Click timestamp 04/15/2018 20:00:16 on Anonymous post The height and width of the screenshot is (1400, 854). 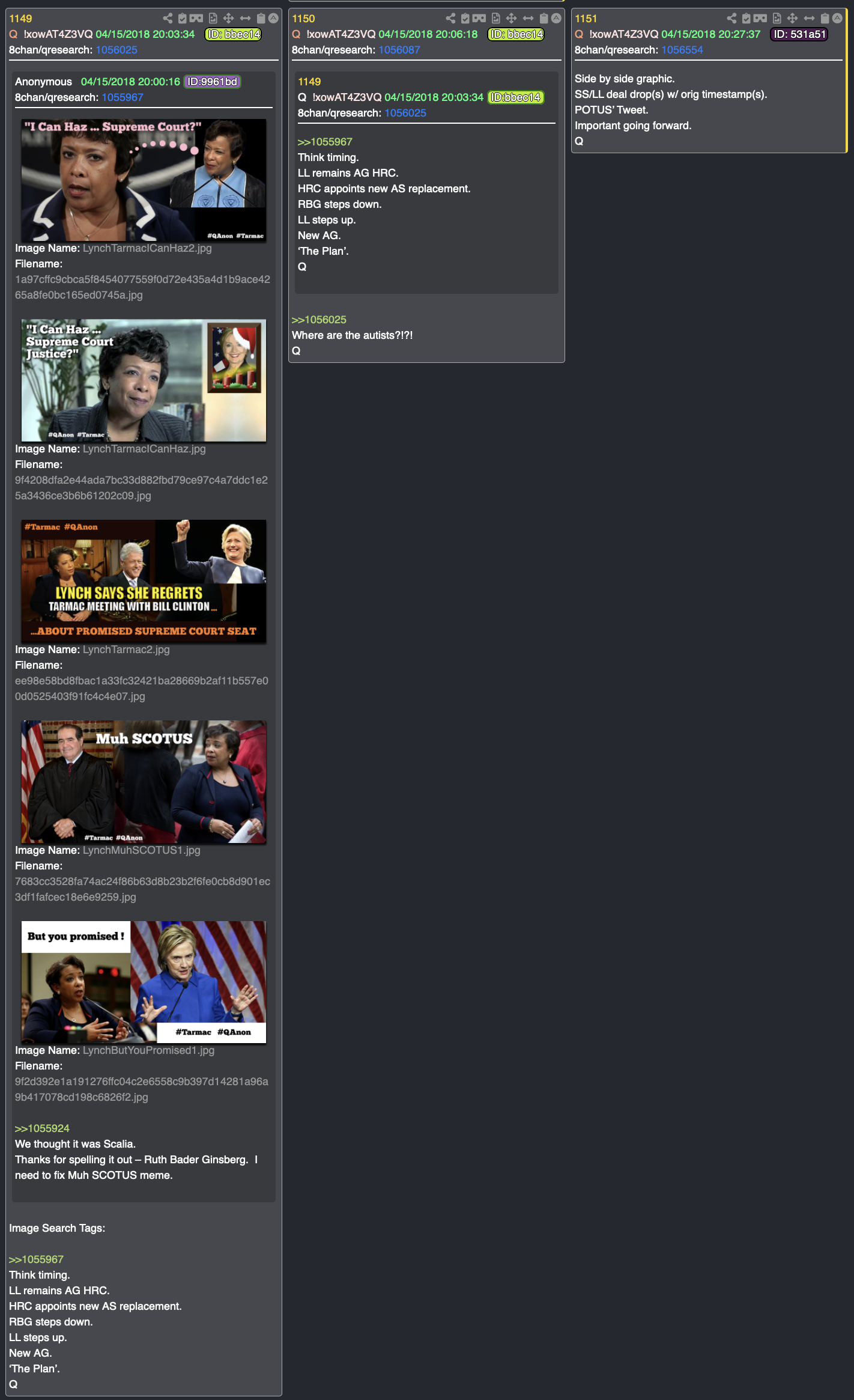coord(130,82)
